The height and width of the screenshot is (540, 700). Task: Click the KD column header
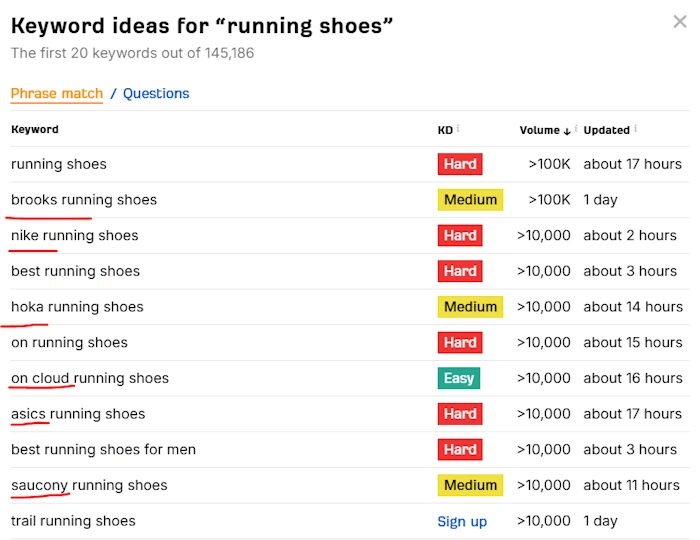(445, 130)
